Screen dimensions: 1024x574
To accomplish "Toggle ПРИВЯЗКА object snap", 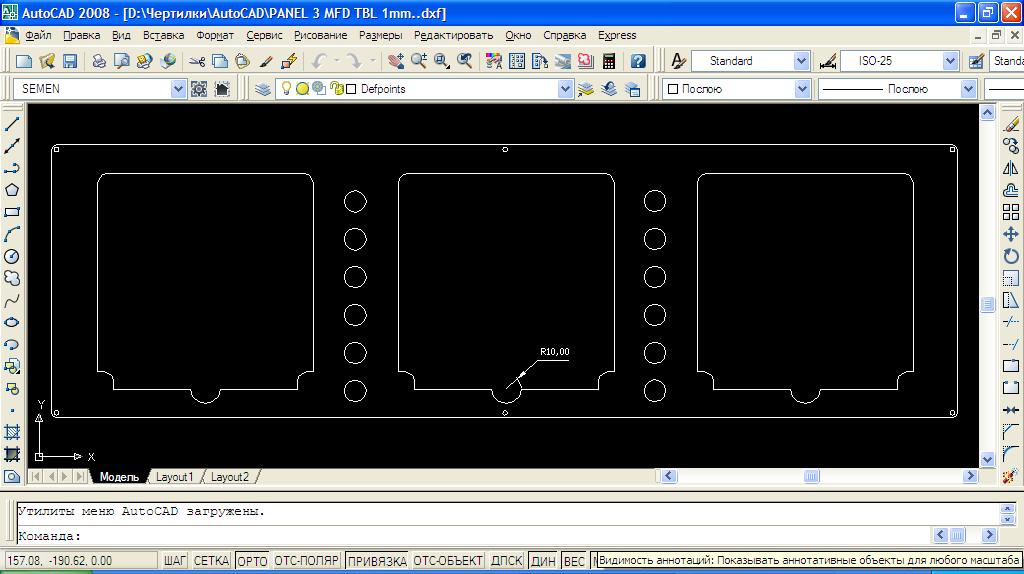I will [x=377, y=560].
